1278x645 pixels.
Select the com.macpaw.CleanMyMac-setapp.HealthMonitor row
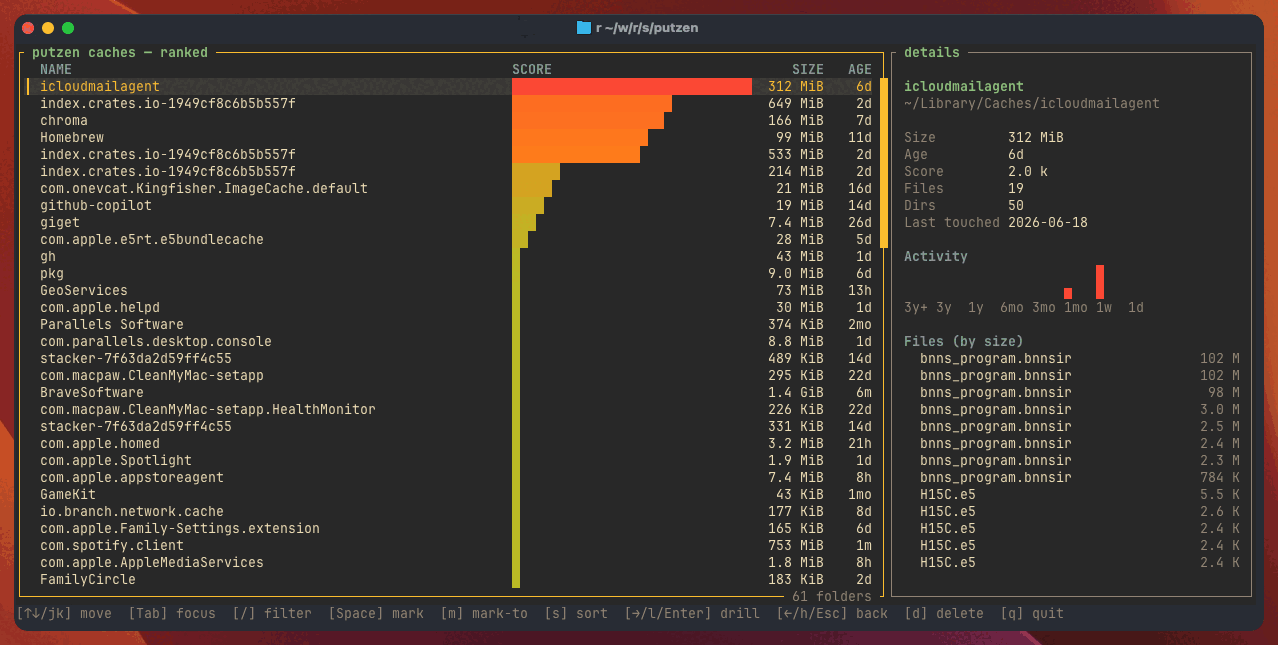point(451,410)
